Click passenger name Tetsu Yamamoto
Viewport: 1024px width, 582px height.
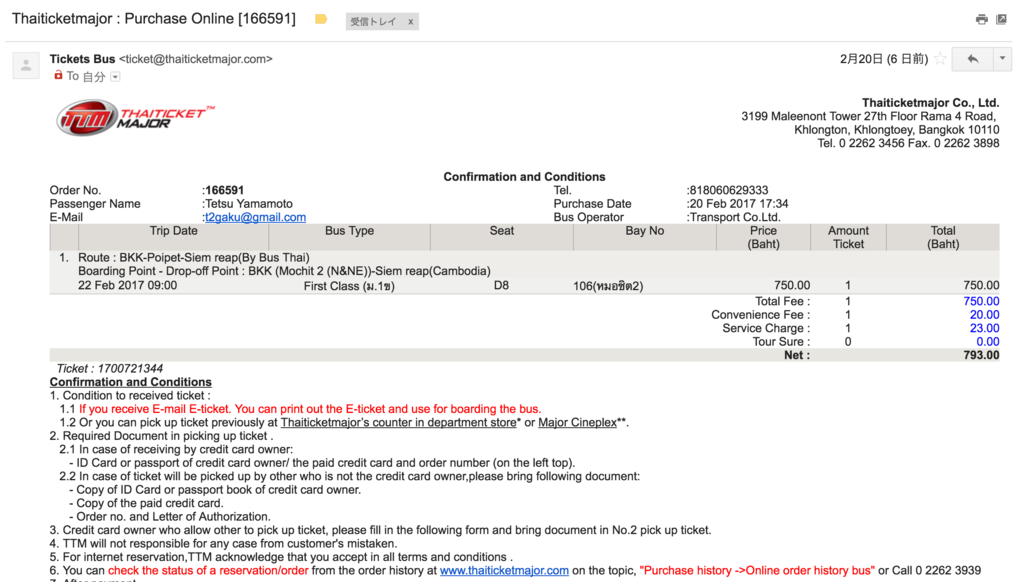(249, 204)
